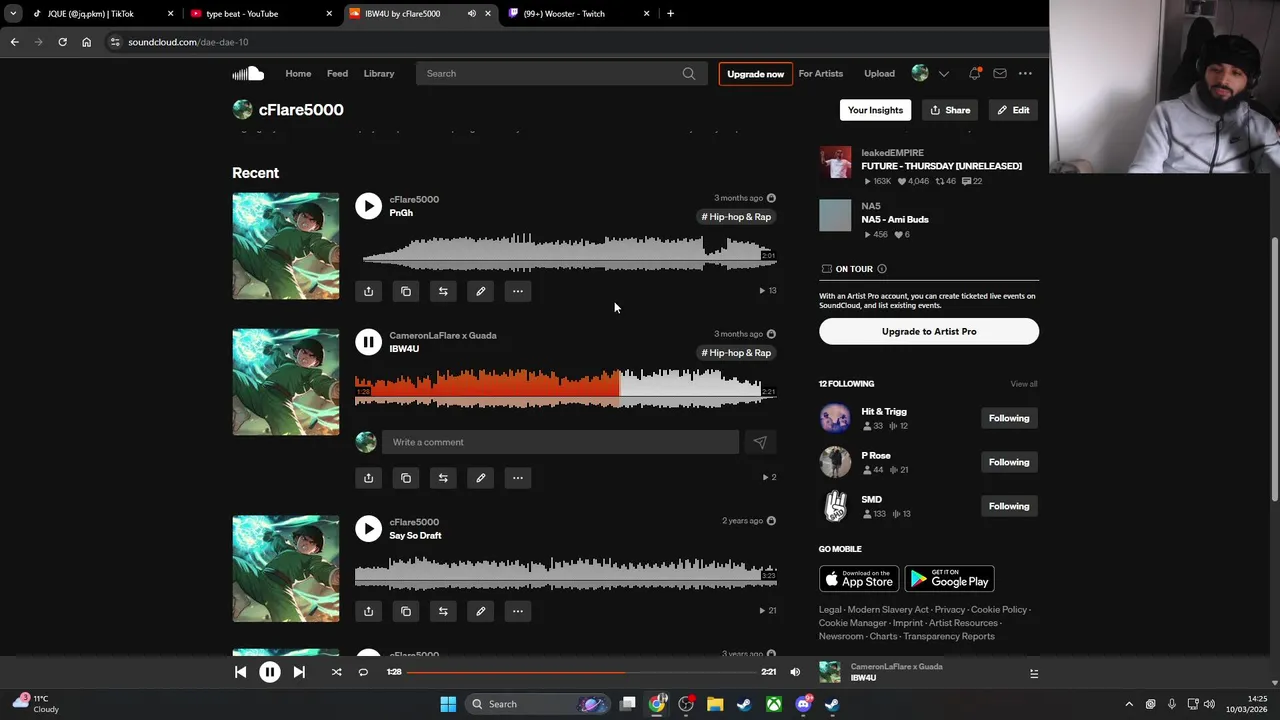This screenshot has width=1280, height=720.
Task: Toggle Following for SMD
Action: [1009, 506]
